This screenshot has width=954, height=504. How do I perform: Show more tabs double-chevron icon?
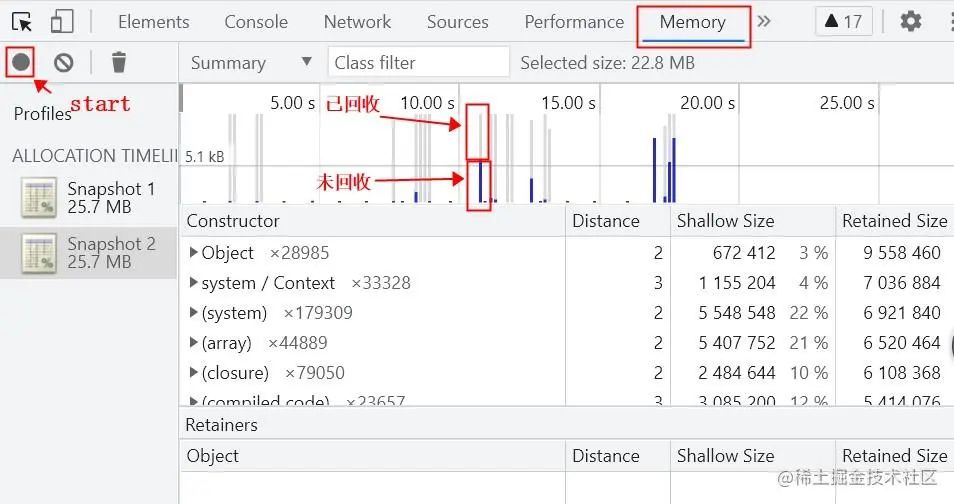point(764,22)
